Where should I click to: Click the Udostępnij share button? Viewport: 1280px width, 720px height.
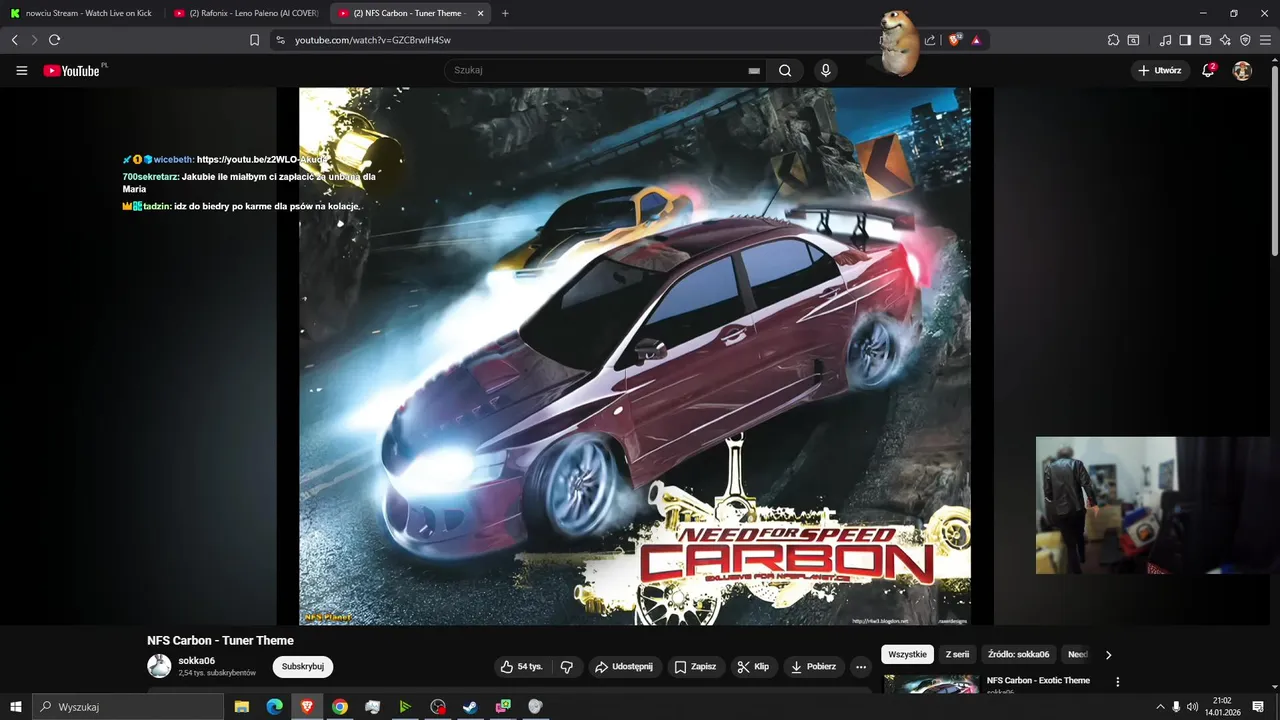click(x=624, y=667)
